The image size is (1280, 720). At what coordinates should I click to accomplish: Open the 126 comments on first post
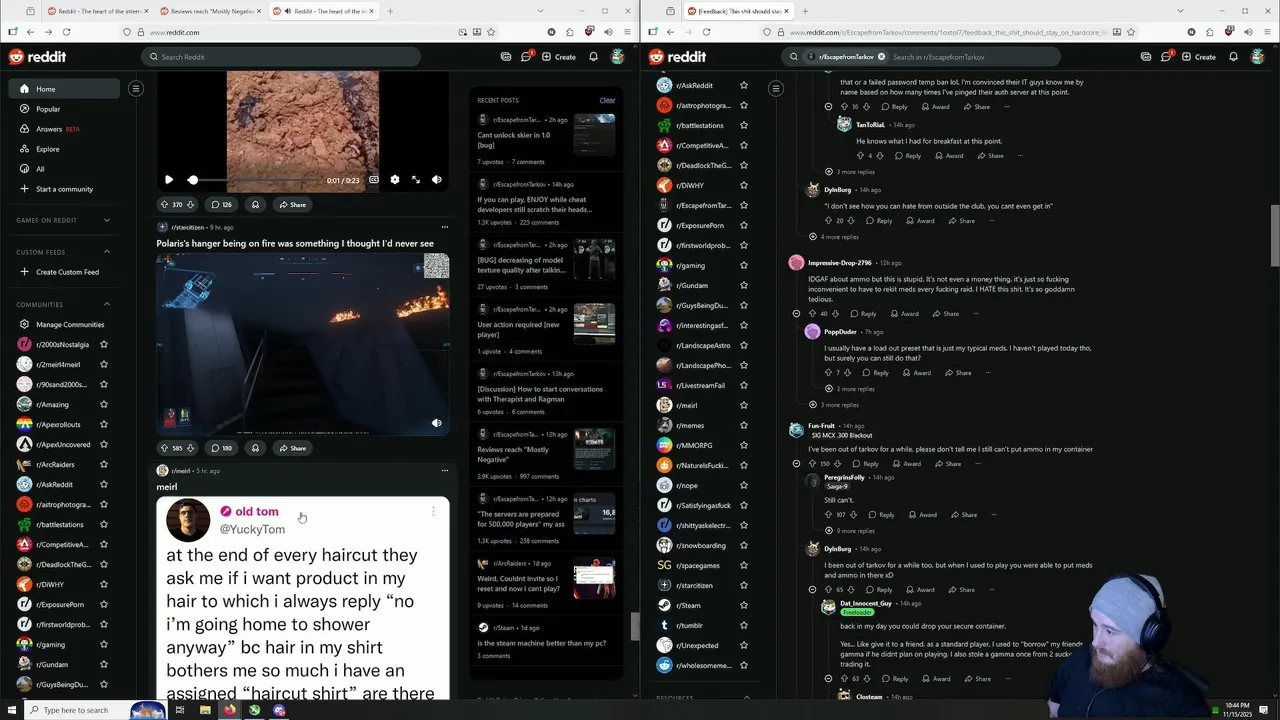point(221,205)
